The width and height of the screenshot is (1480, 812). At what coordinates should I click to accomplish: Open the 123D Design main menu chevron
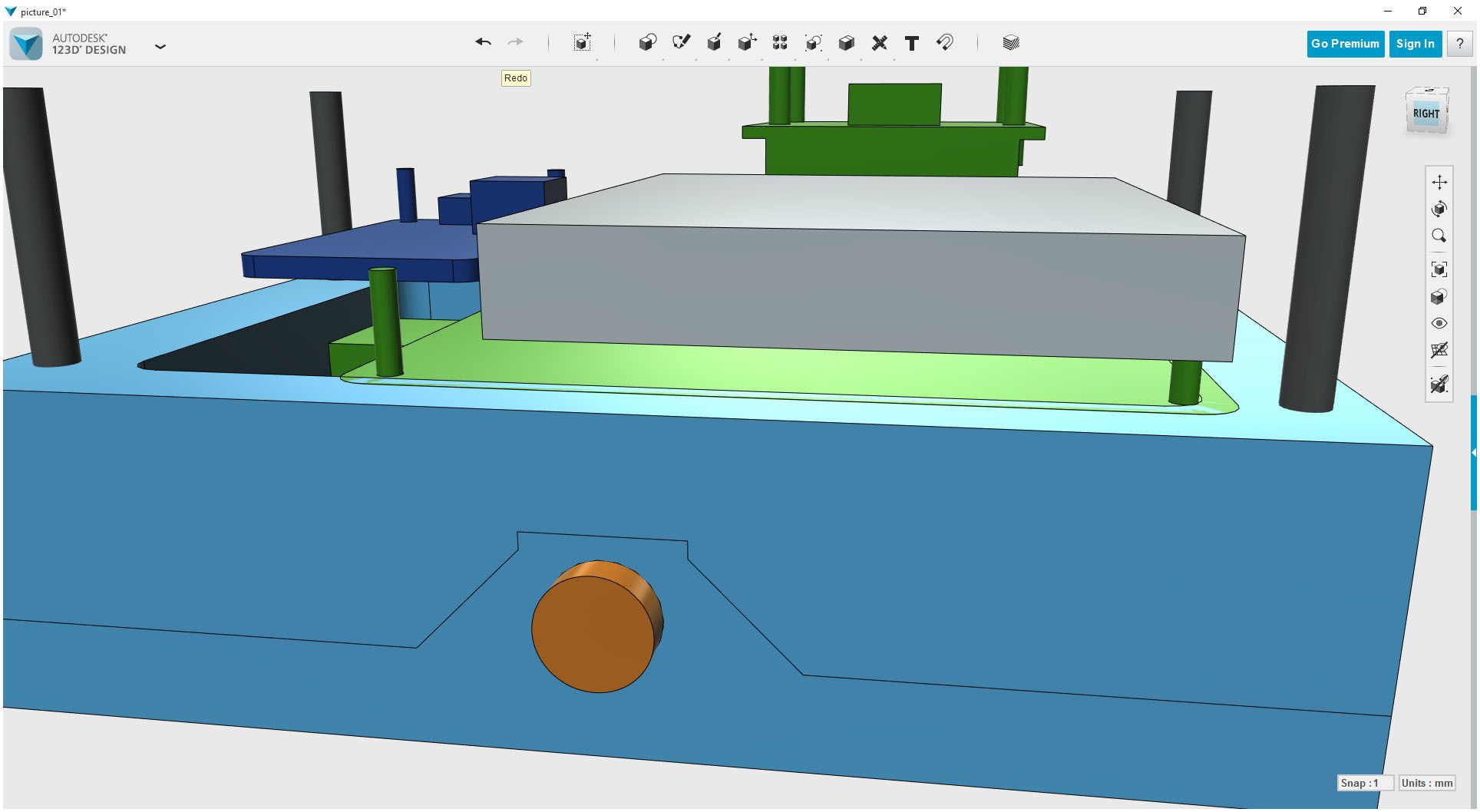160,47
